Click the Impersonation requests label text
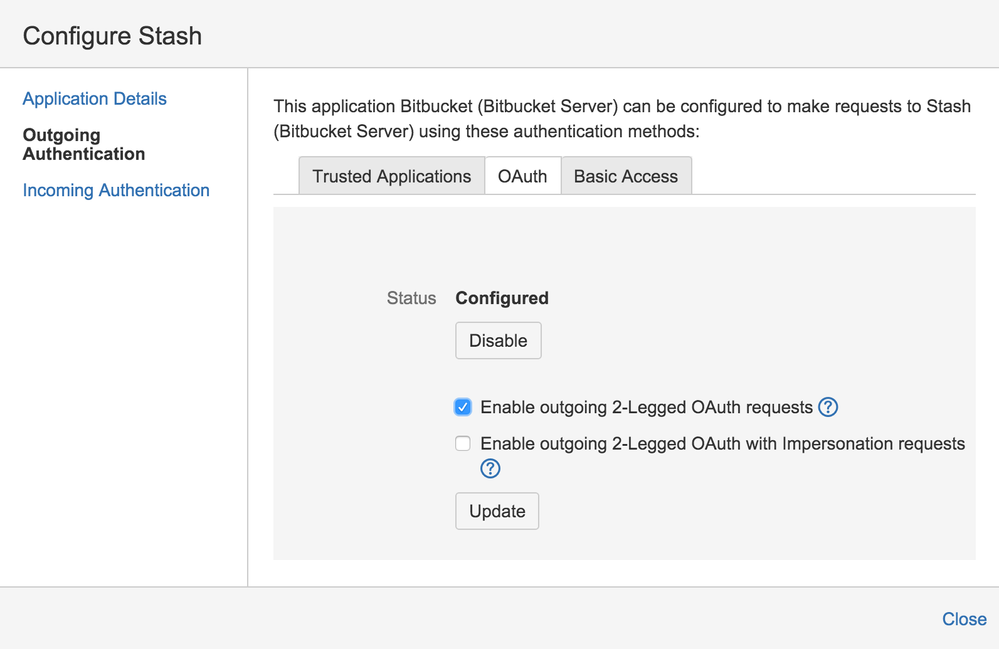 [722, 443]
